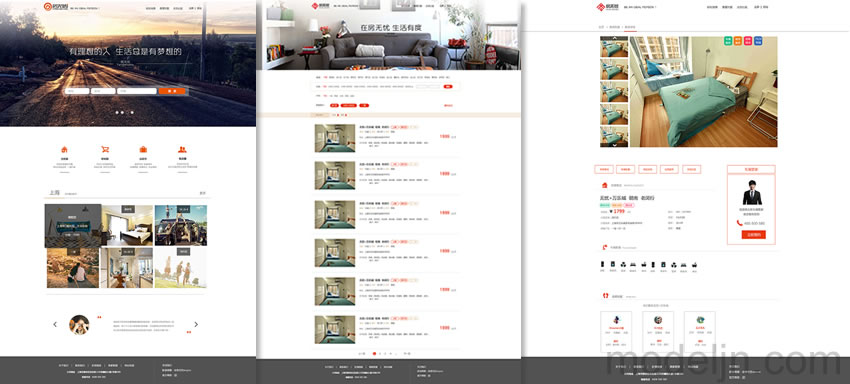Viewport: 850px width, 384px height.
Task: Select the first carousel dot on the hero banner
Action: (116, 113)
